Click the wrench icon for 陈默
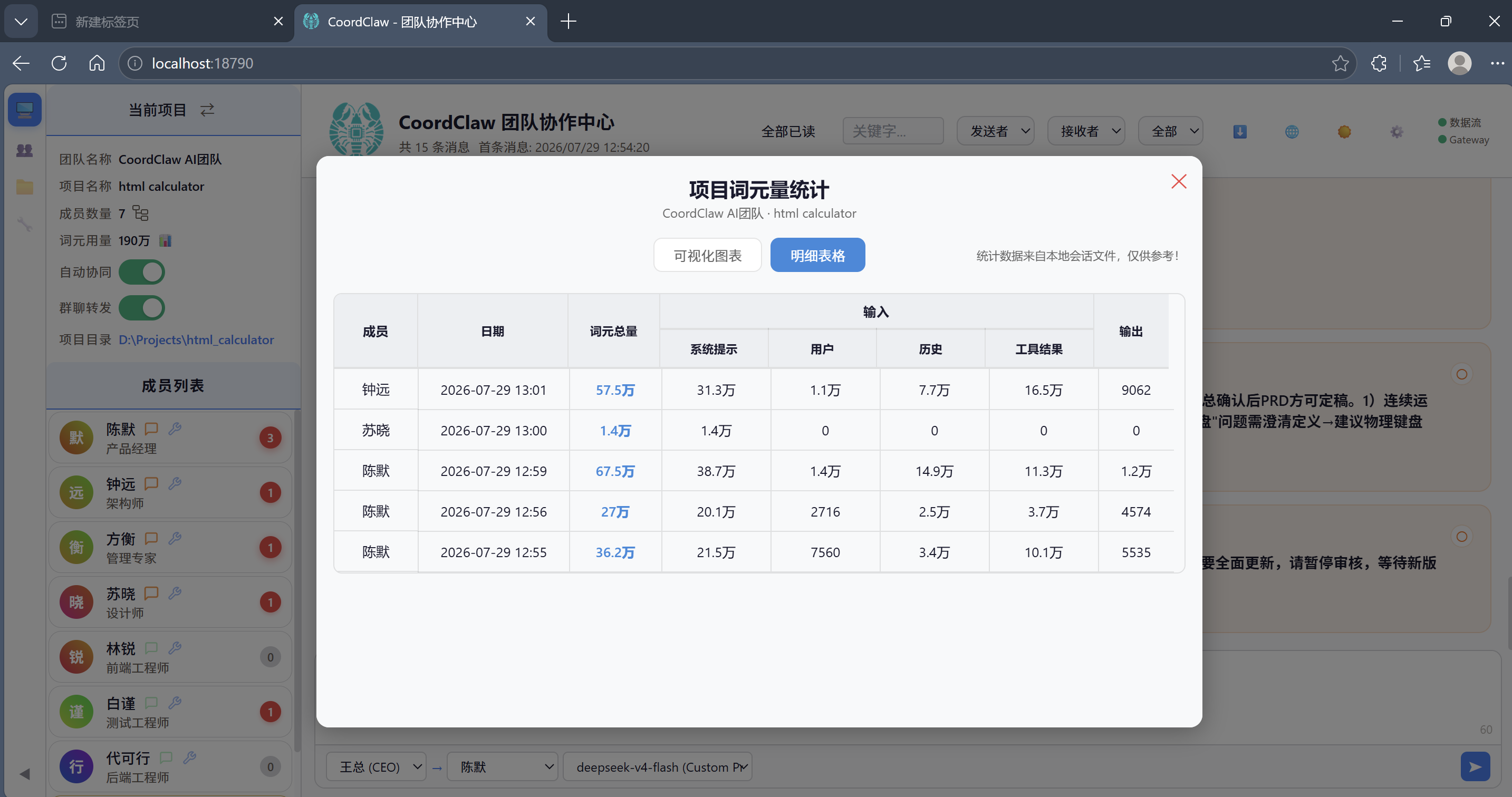Image resolution: width=1512 pixels, height=797 pixels. (175, 428)
